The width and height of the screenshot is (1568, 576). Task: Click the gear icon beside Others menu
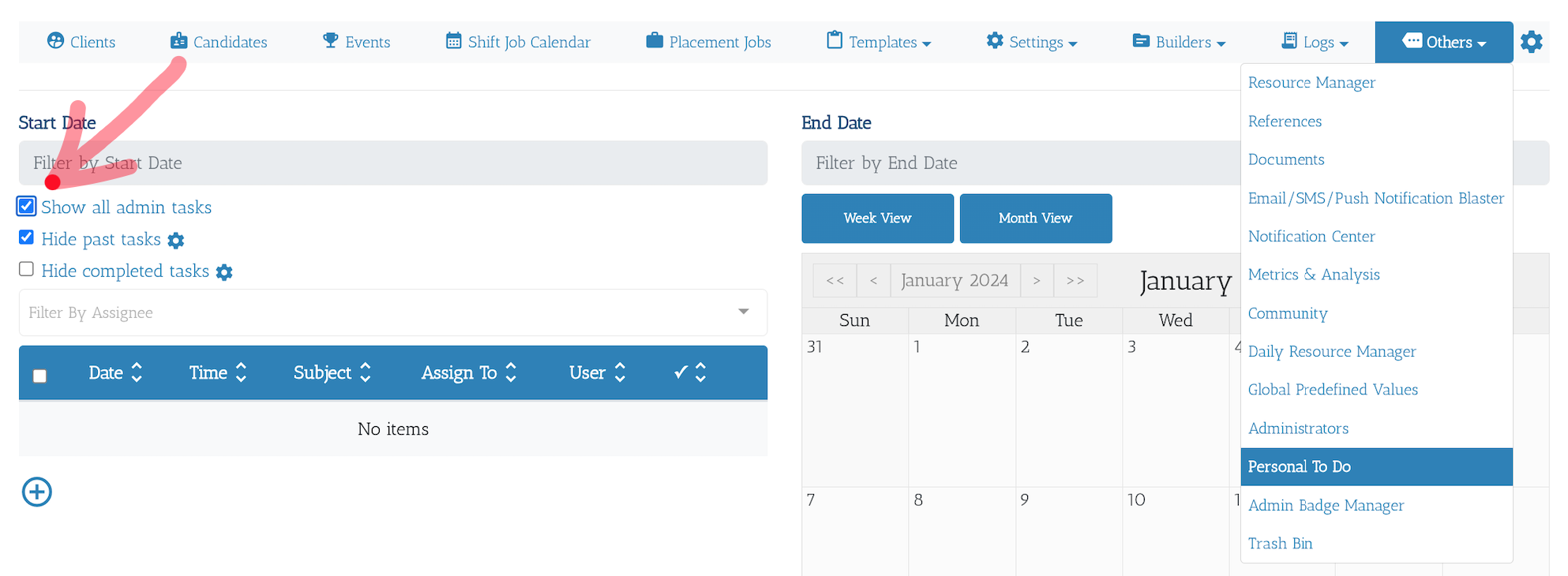[1531, 42]
